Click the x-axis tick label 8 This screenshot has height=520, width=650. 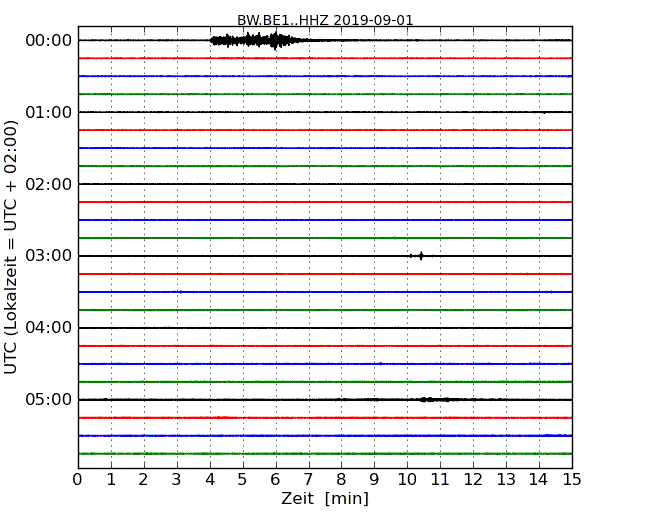tap(341, 479)
